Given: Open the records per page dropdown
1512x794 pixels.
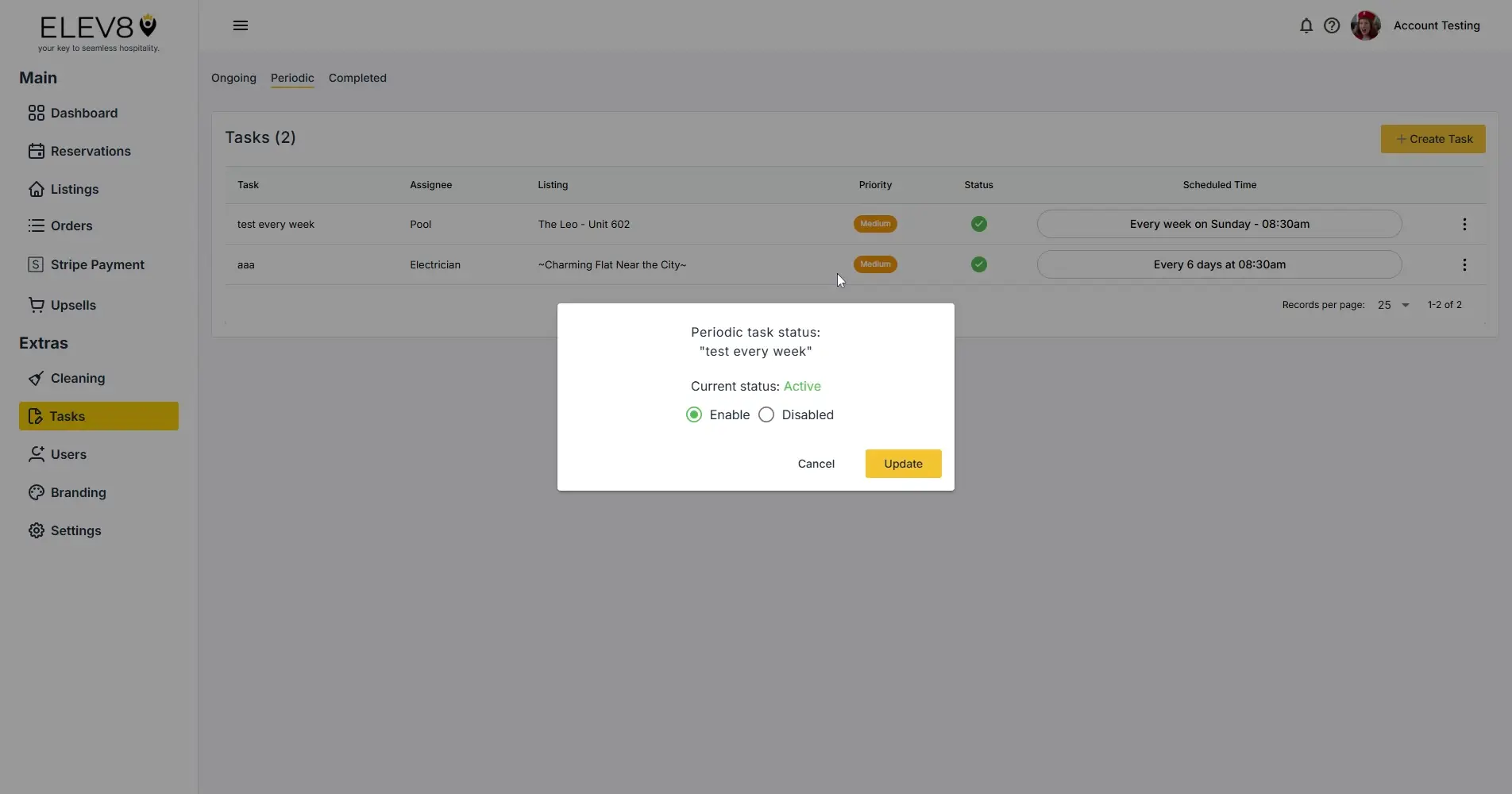Looking at the screenshot, I should pyautogui.click(x=1392, y=305).
